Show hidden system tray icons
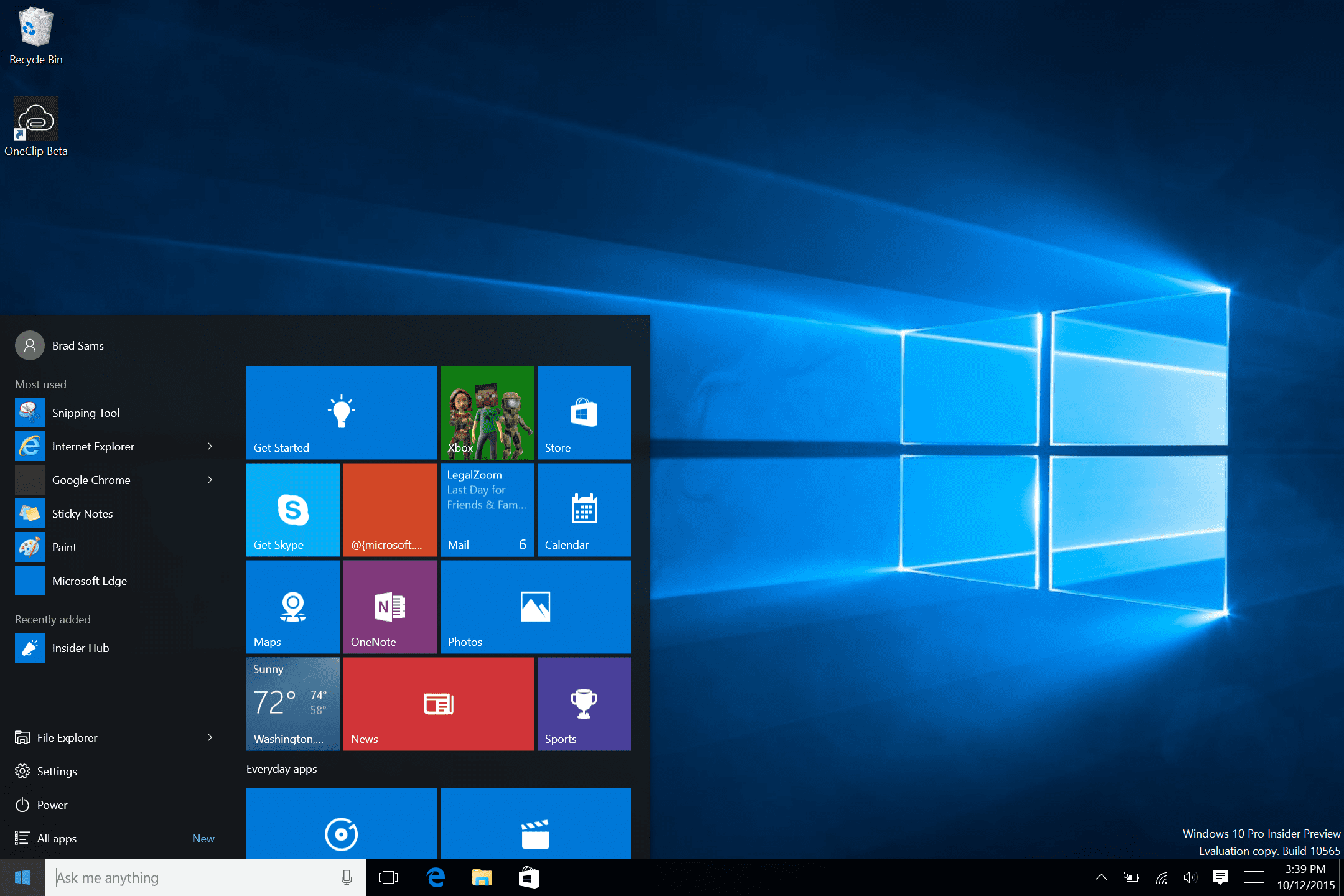1344x896 pixels. click(x=1101, y=878)
